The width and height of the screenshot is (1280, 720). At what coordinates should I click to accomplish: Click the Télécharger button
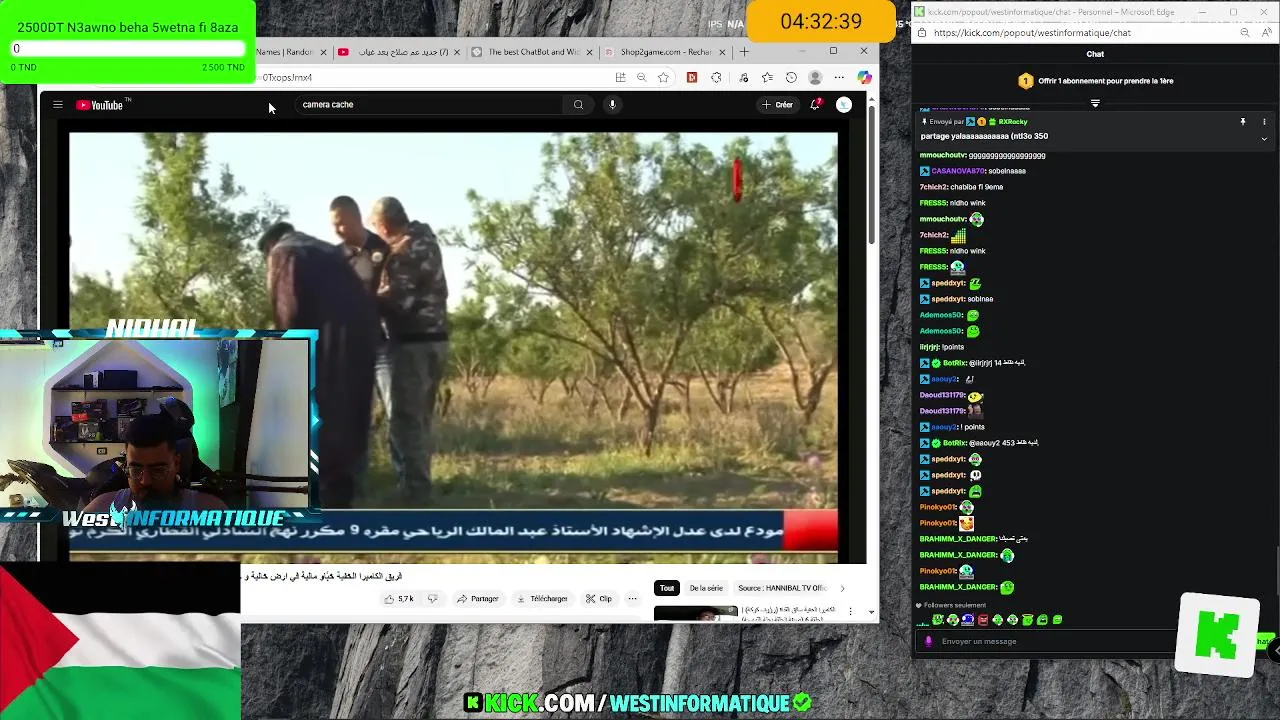click(x=542, y=599)
